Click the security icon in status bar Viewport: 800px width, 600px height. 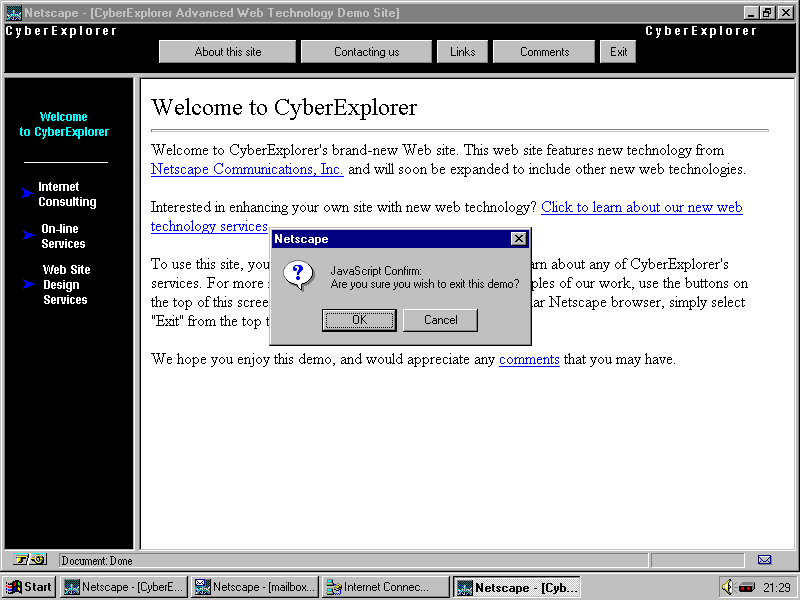(30, 560)
